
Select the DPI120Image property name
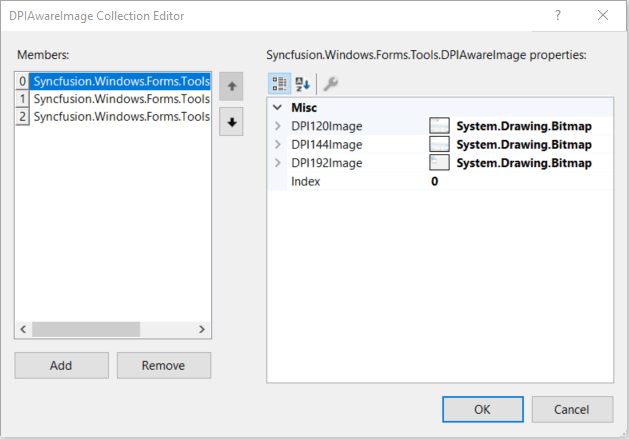coord(327,126)
